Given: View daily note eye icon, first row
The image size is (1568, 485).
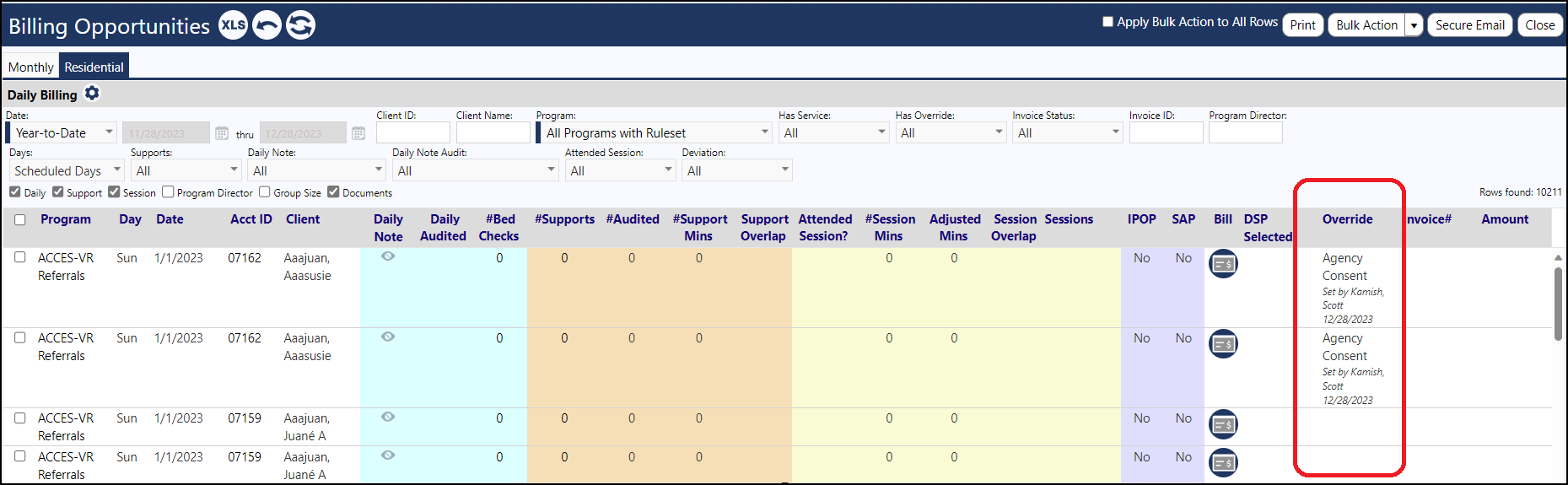Looking at the screenshot, I should pos(388,256).
